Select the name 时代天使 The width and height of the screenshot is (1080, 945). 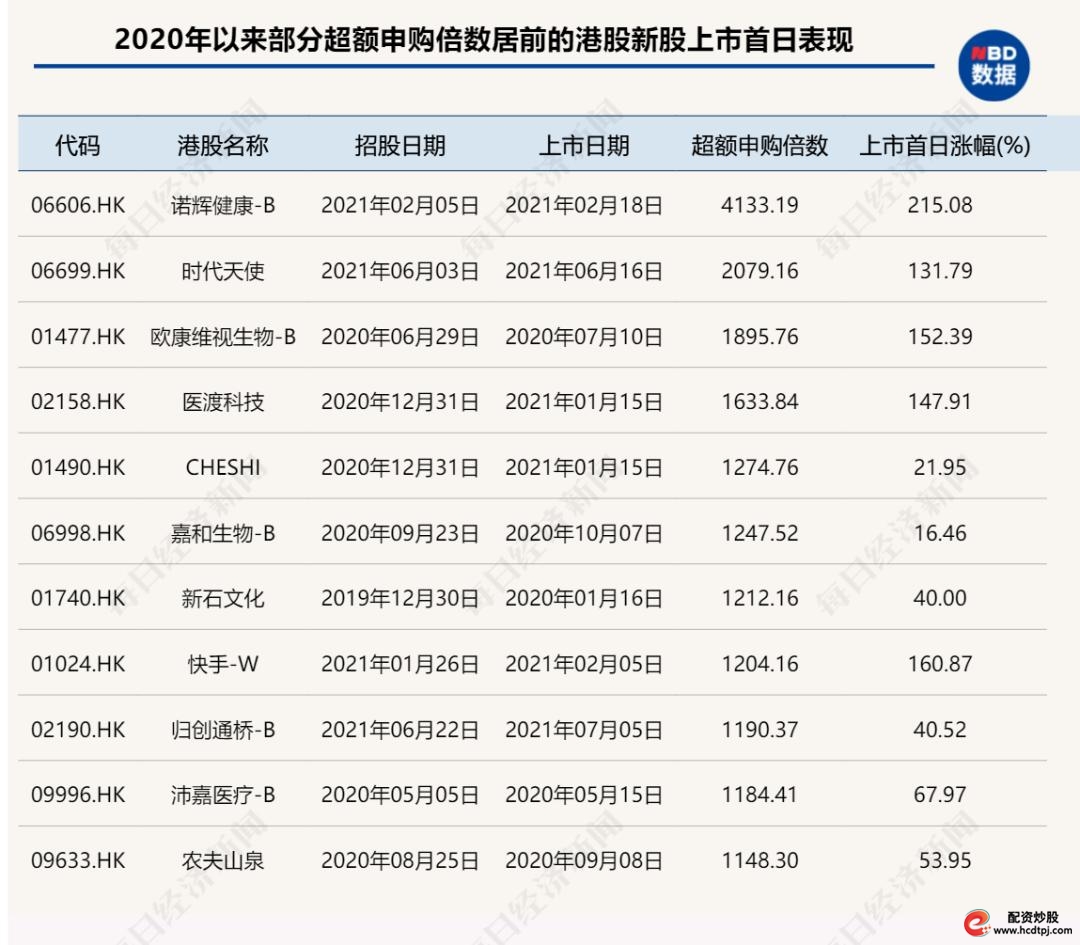222,271
